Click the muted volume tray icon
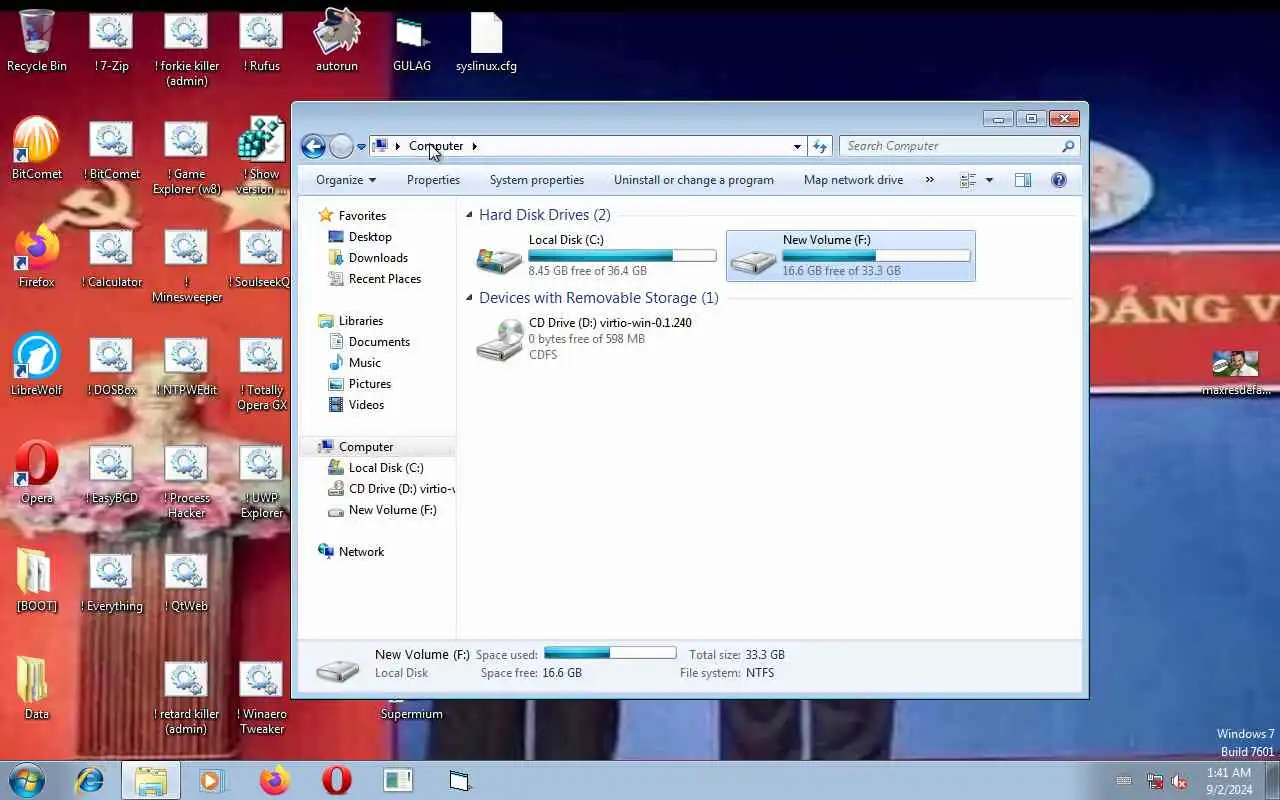This screenshot has width=1280, height=800. (1179, 781)
